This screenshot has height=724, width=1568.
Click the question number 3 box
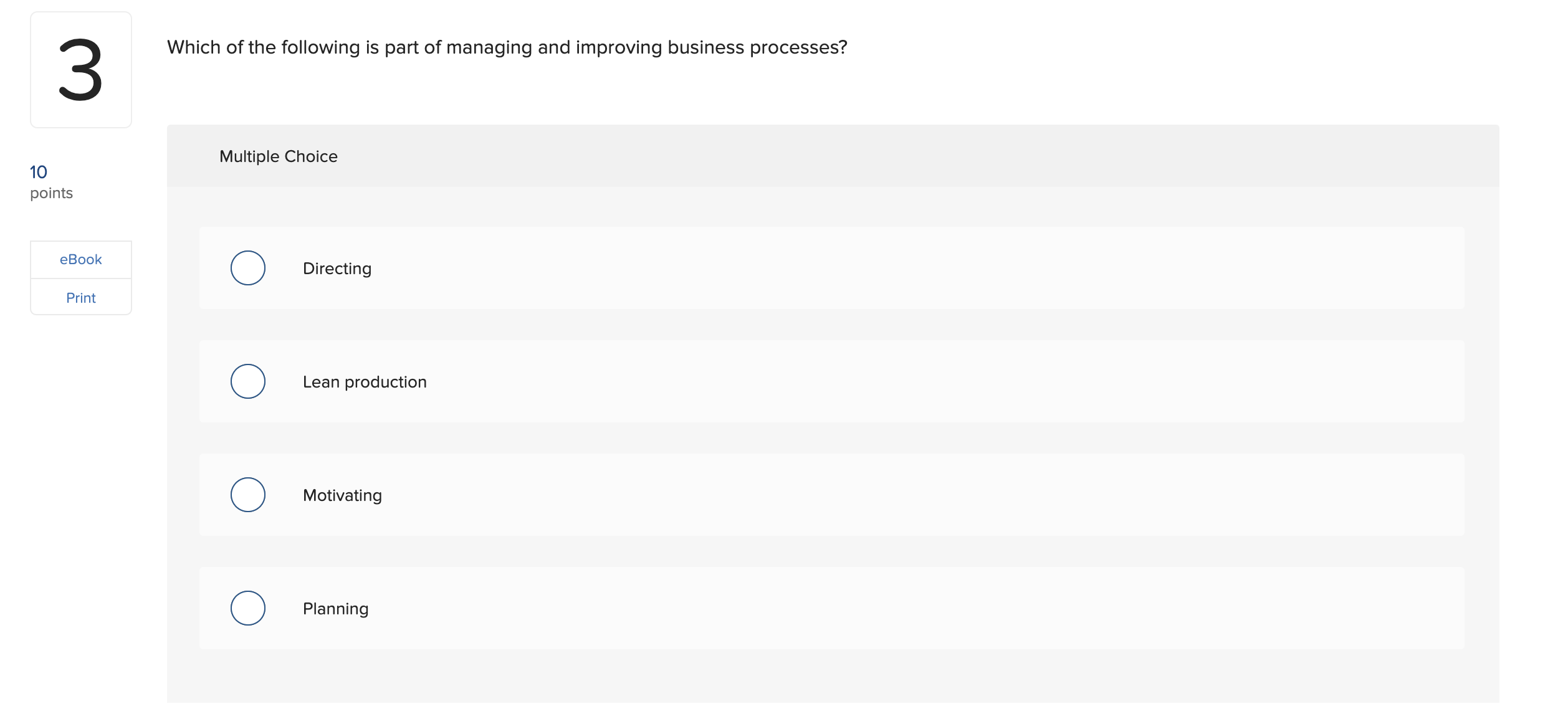click(81, 70)
